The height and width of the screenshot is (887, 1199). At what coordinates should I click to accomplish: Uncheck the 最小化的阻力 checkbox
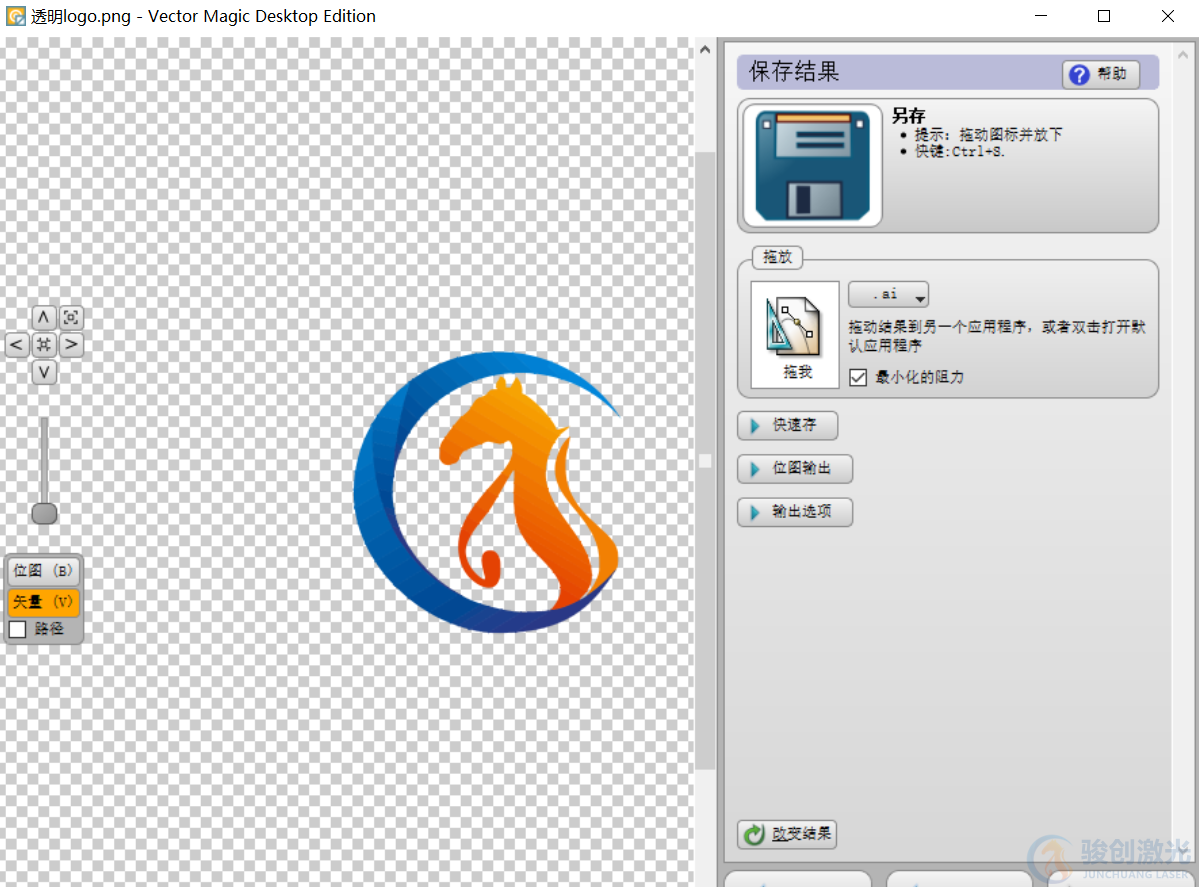tap(858, 377)
